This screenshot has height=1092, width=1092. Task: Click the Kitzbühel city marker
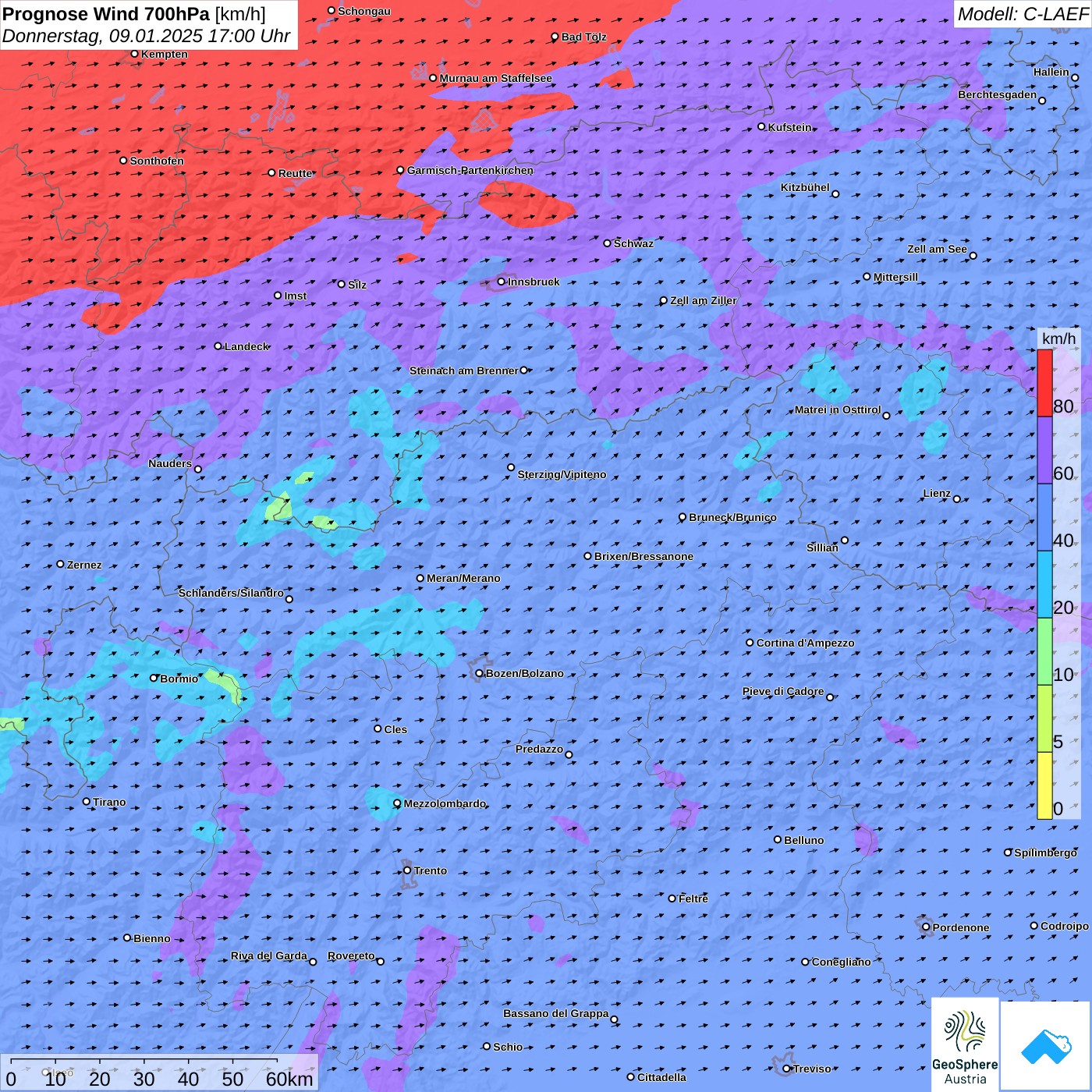coord(835,193)
